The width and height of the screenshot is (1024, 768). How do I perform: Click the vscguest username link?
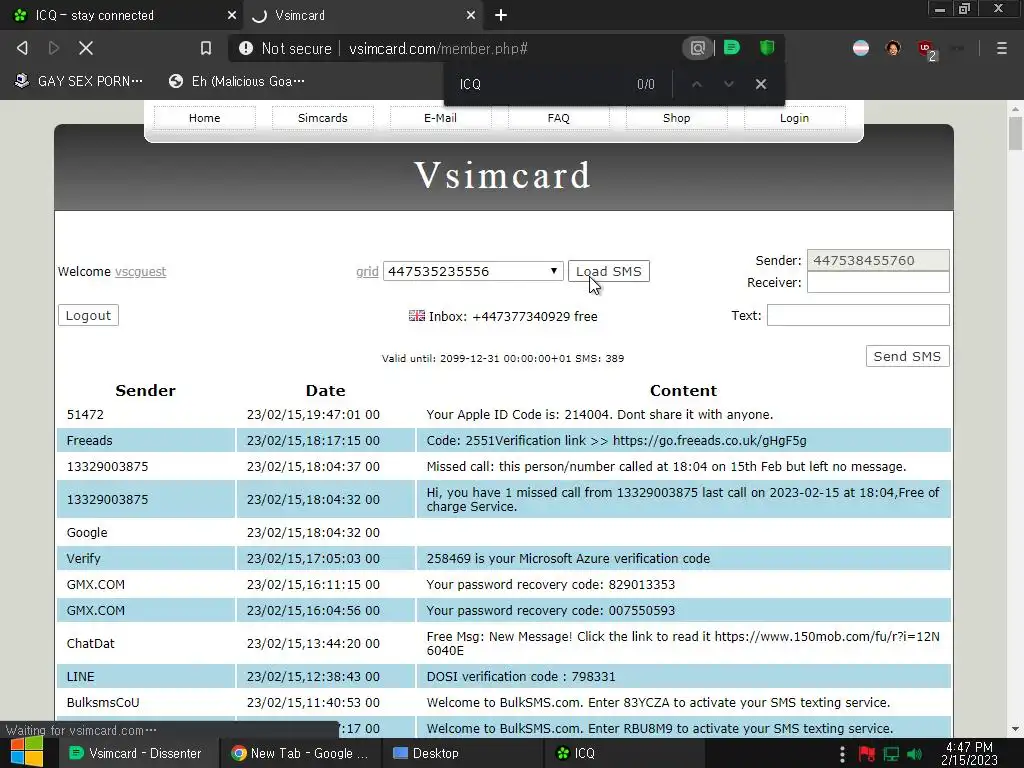pyautogui.click(x=140, y=272)
